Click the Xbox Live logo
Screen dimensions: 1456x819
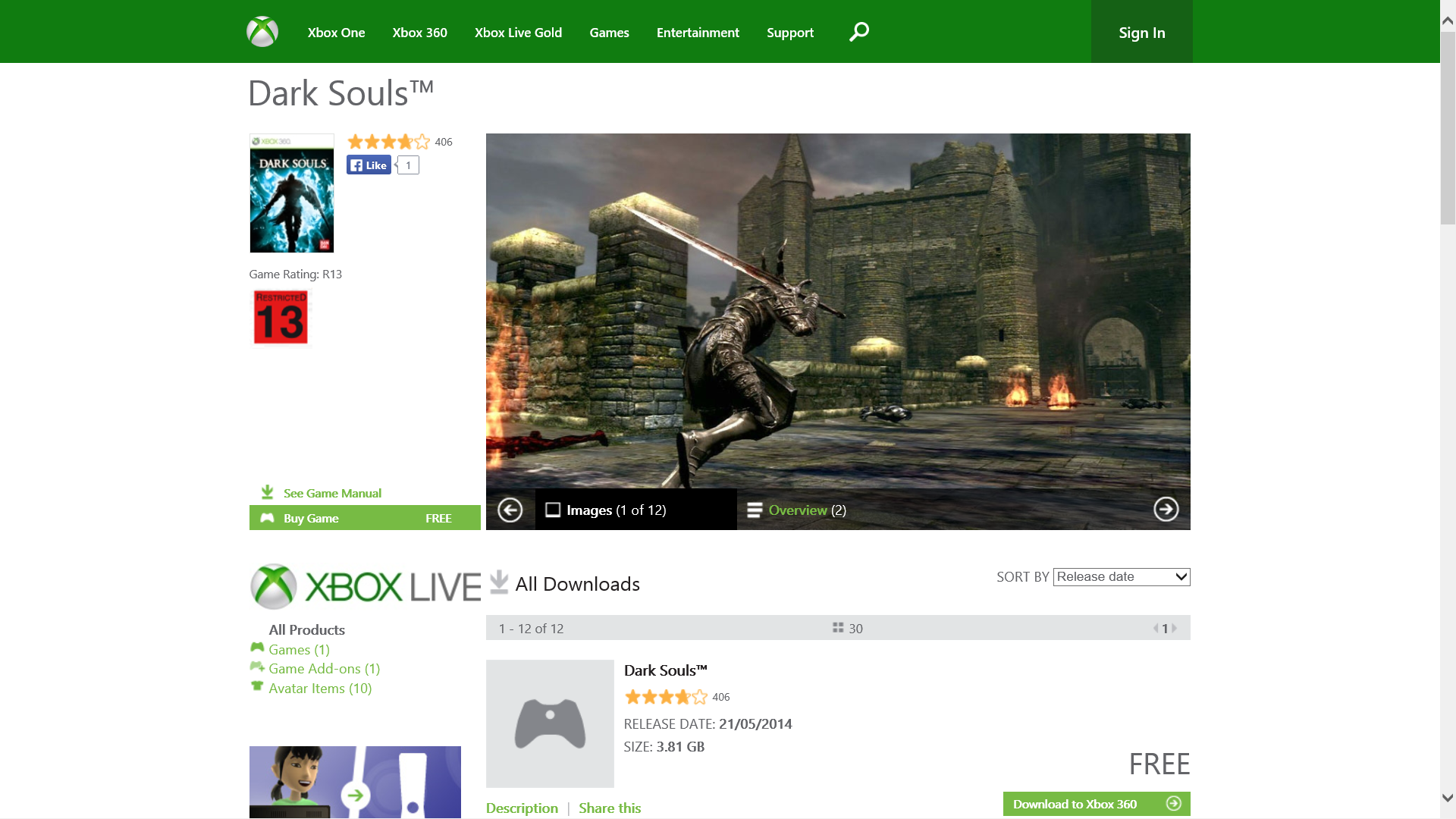pos(365,586)
